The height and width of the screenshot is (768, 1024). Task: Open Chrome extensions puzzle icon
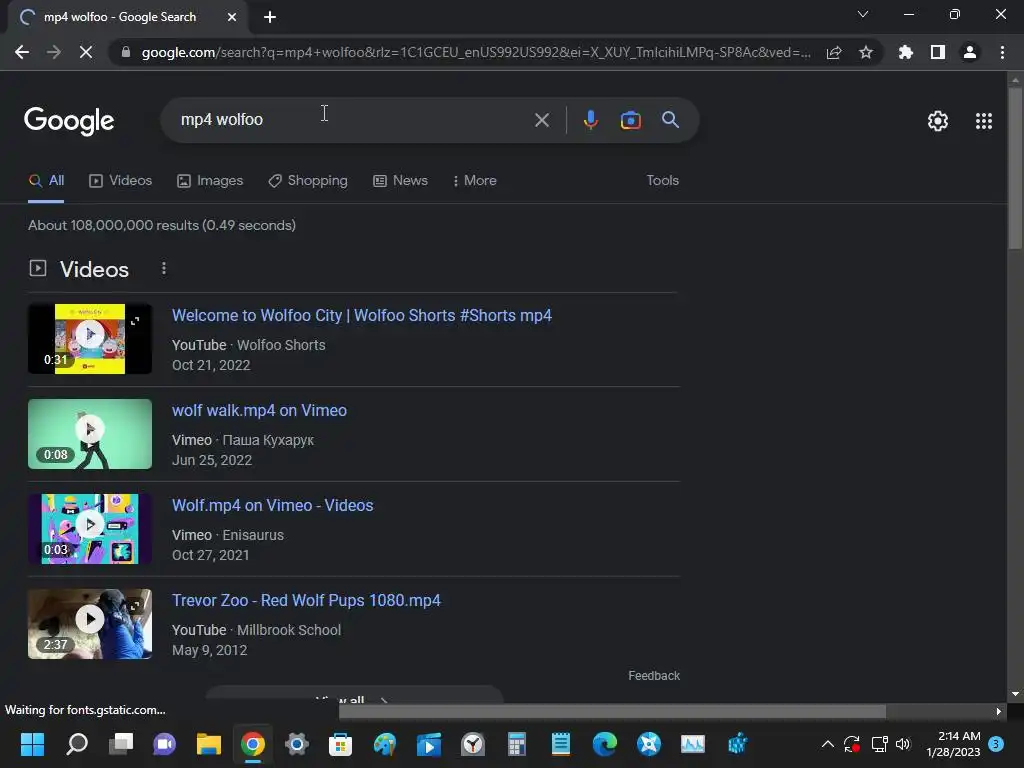pos(906,52)
